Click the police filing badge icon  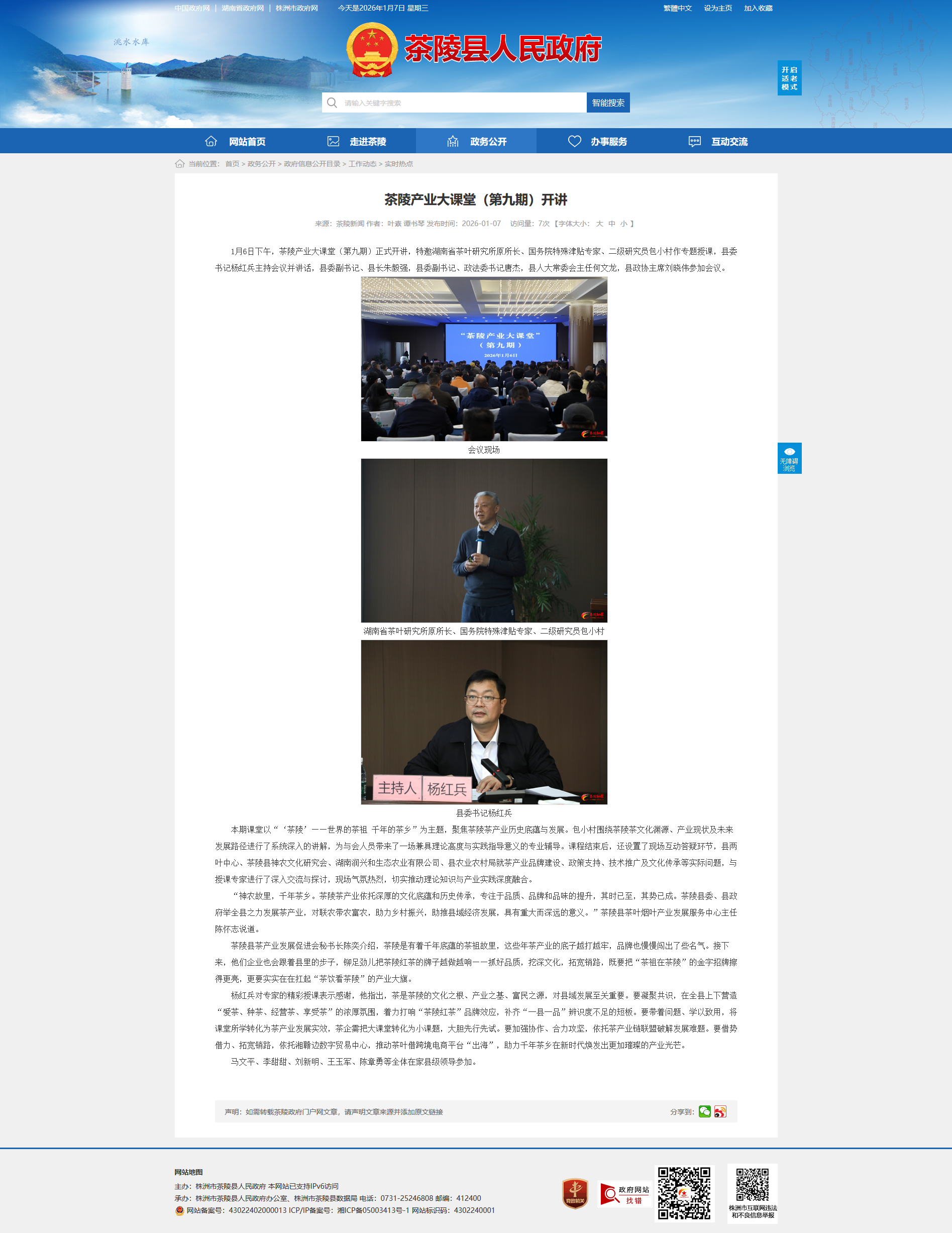179,1210
